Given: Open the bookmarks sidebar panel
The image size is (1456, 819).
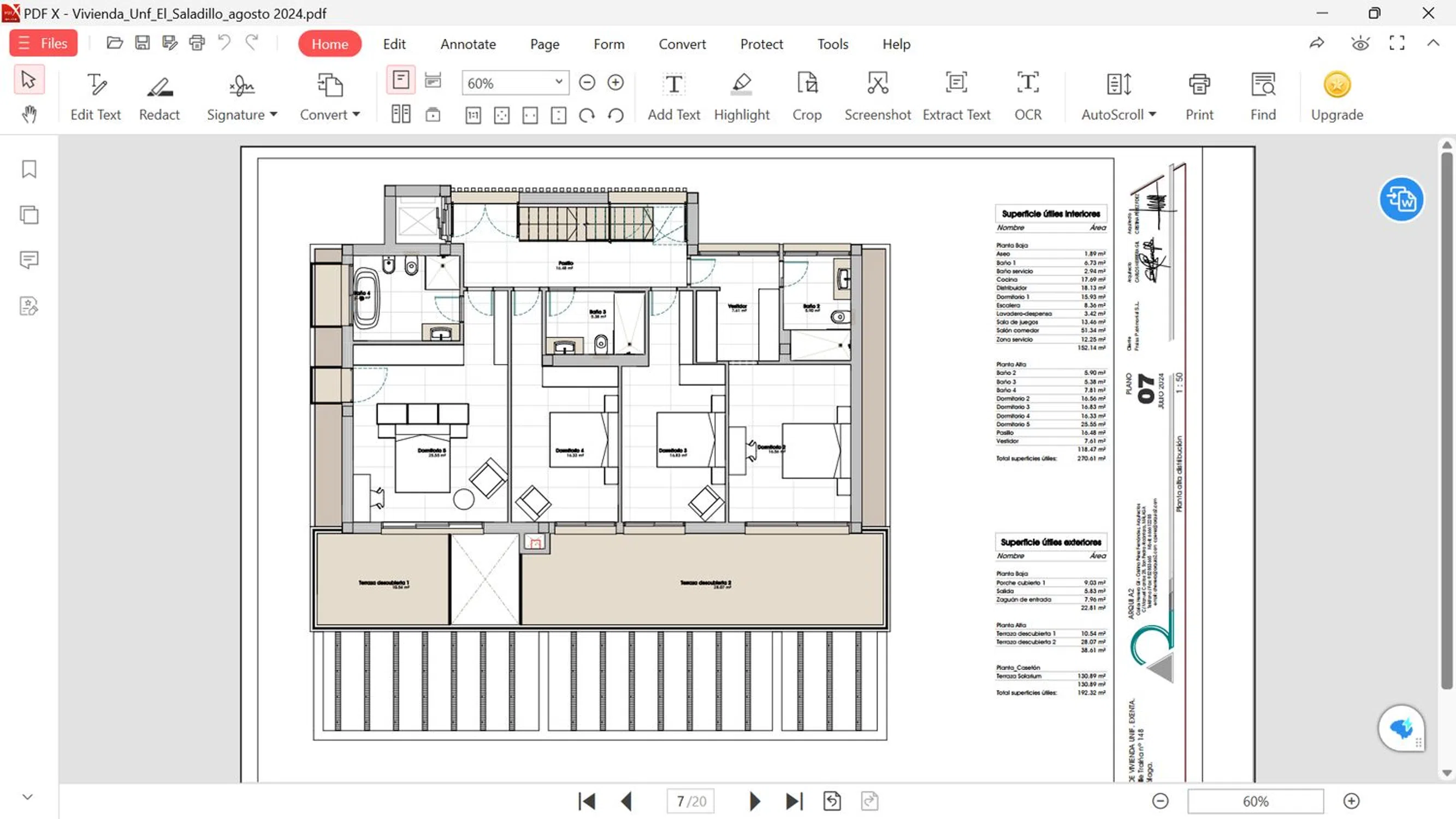Looking at the screenshot, I should pos(29,169).
